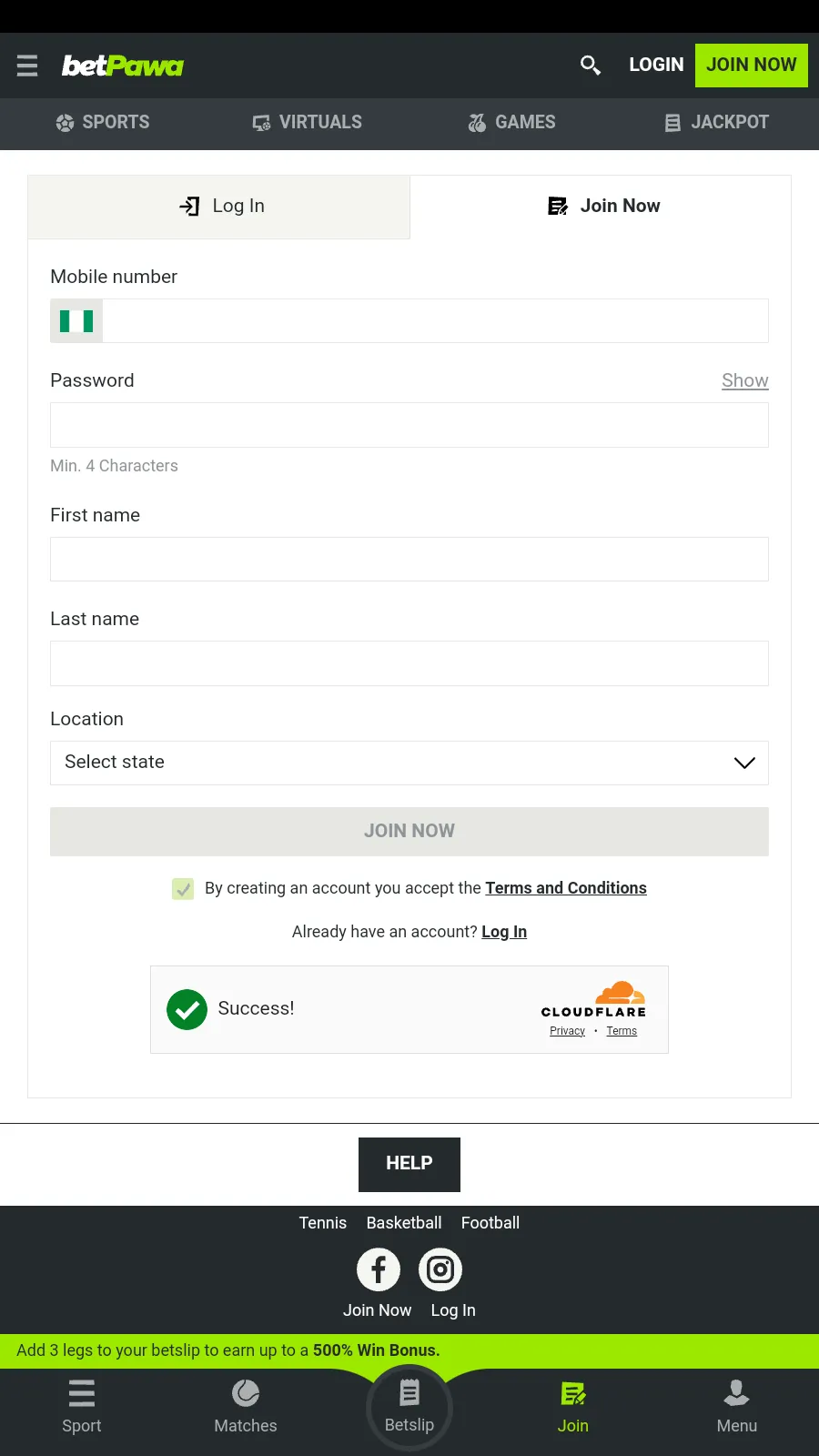Open betPawa's Instagram page

pyautogui.click(x=440, y=1269)
